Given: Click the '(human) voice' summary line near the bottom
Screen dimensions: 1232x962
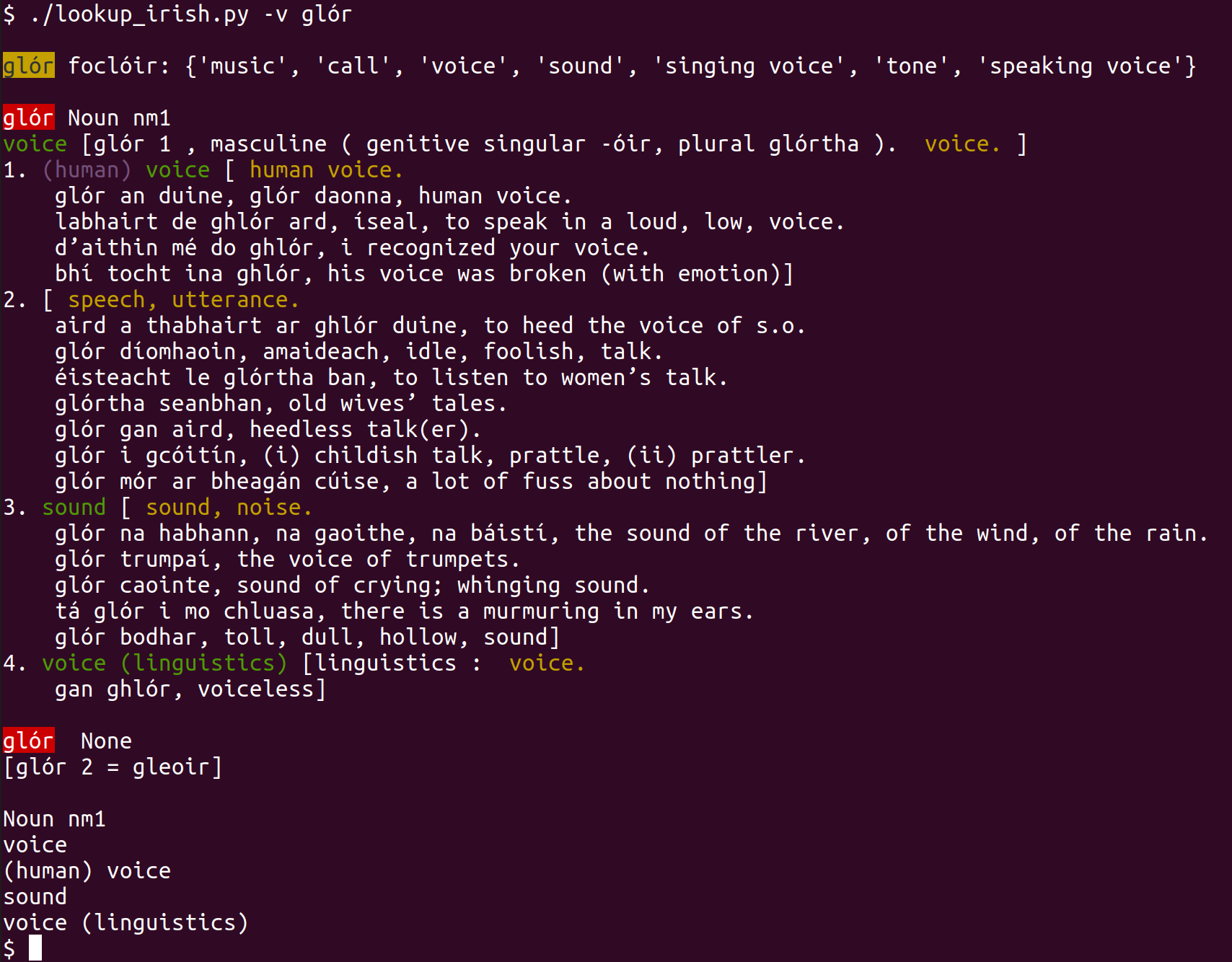Looking at the screenshot, I should click(87, 870).
